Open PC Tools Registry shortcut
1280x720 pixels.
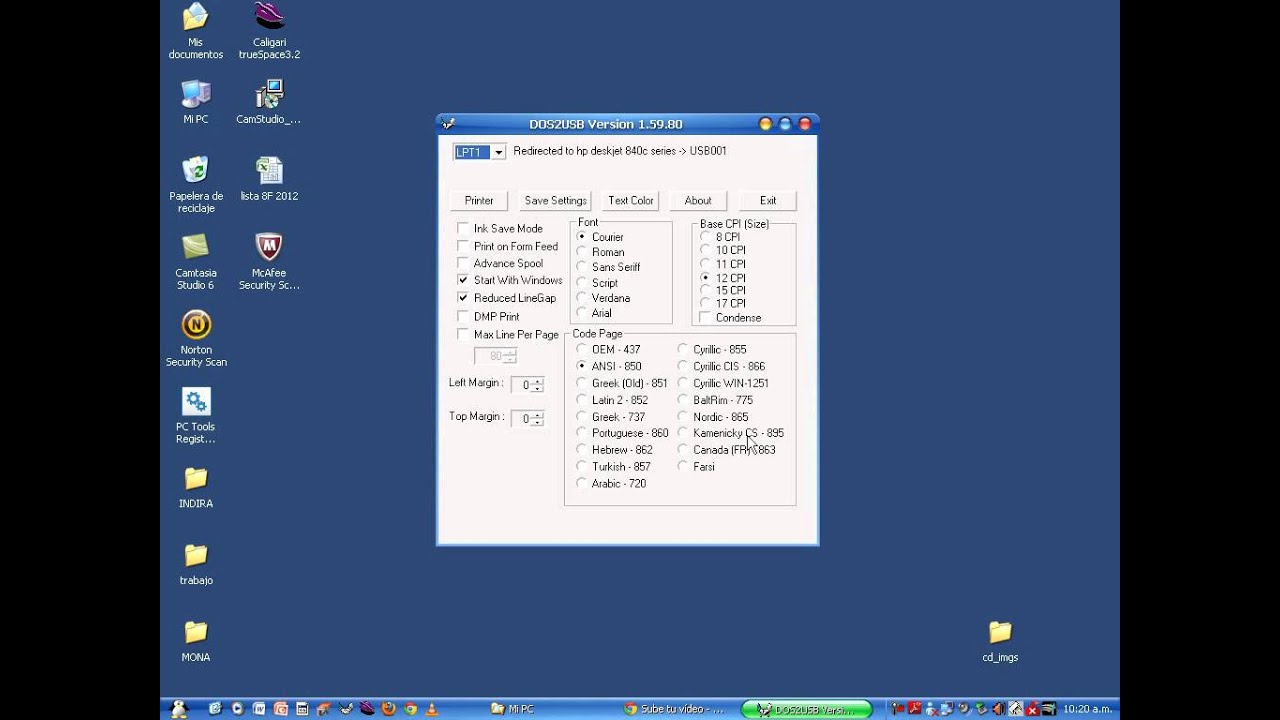click(x=196, y=416)
